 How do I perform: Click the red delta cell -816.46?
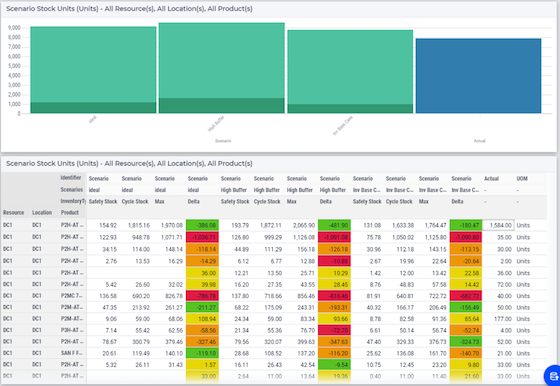click(334, 296)
